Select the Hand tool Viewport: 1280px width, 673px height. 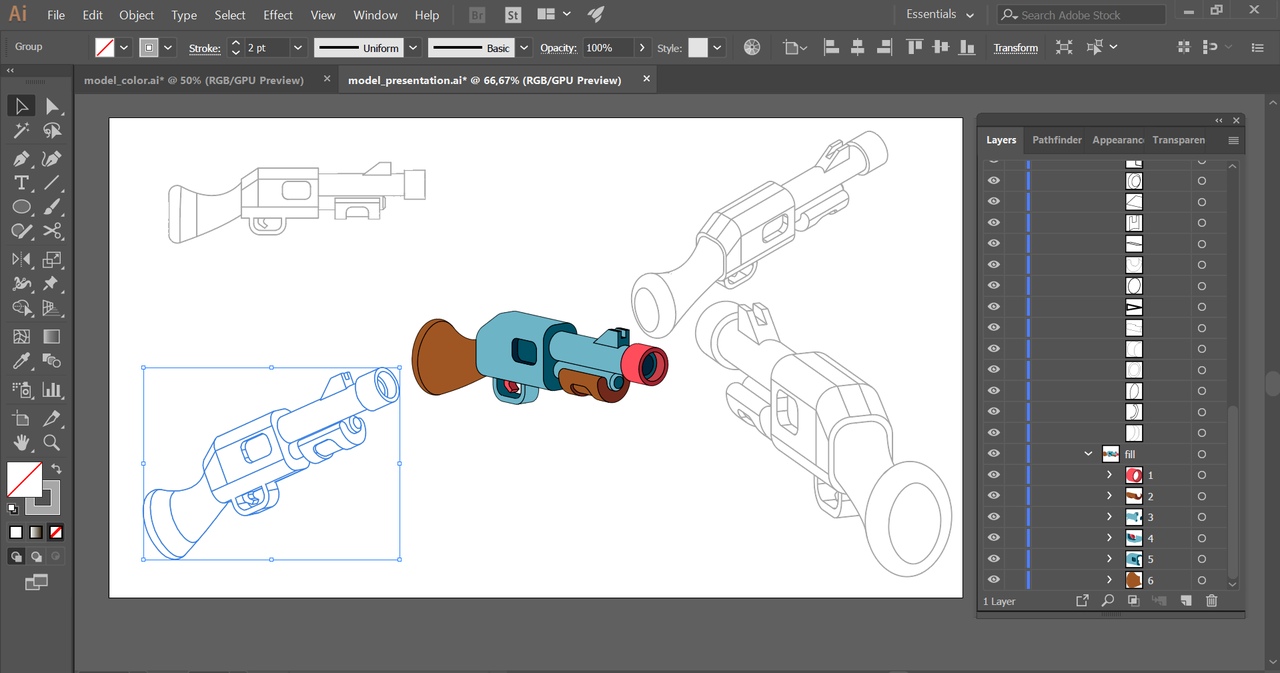pyautogui.click(x=21, y=442)
